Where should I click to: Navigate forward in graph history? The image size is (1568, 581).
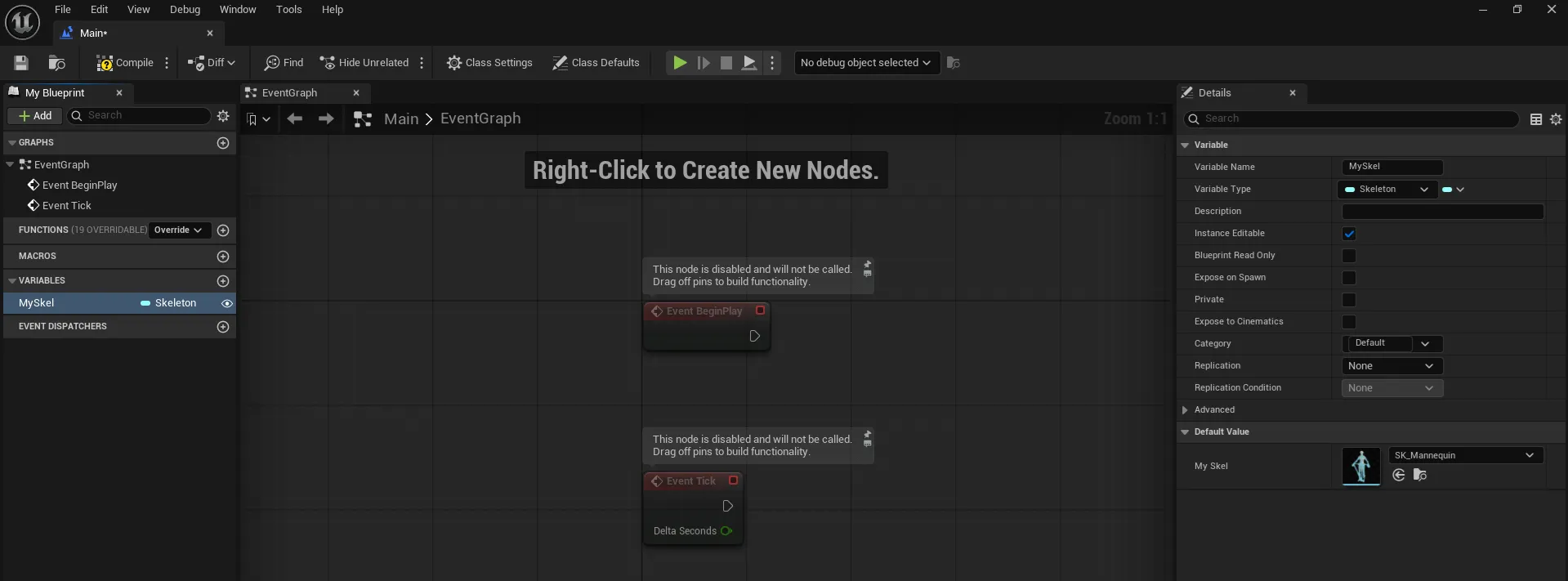tap(326, 119)
